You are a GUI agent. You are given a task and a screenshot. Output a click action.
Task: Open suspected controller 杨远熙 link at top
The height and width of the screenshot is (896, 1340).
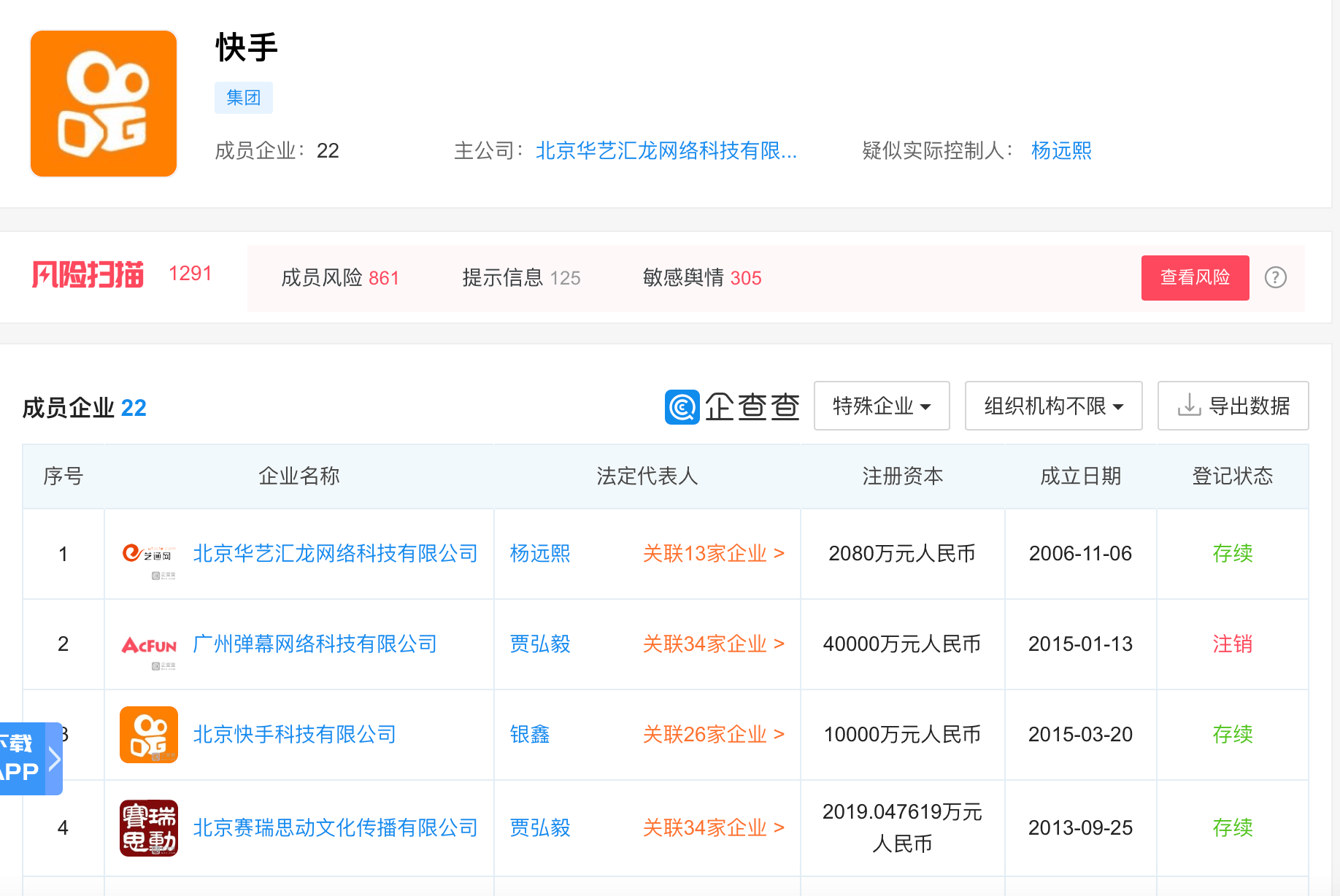(x=1061, y=151)
